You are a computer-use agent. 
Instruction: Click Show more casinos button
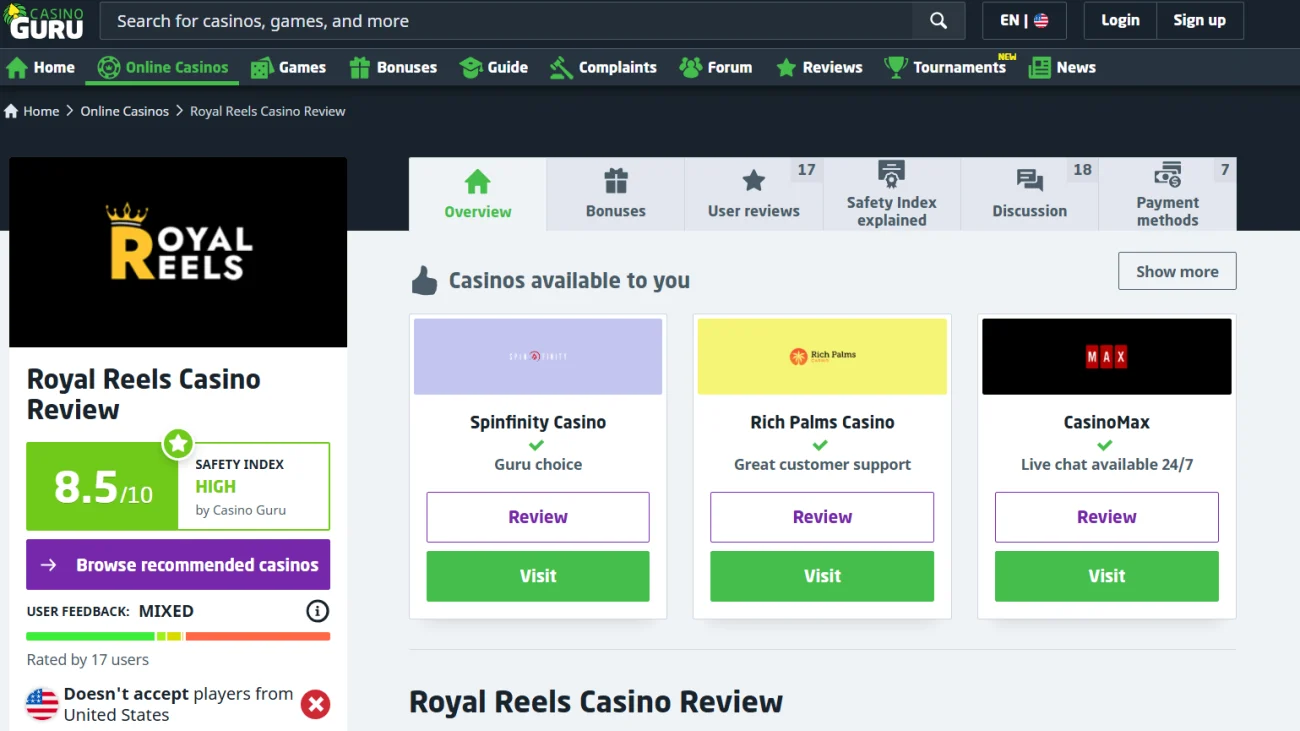coord(1177,271)
